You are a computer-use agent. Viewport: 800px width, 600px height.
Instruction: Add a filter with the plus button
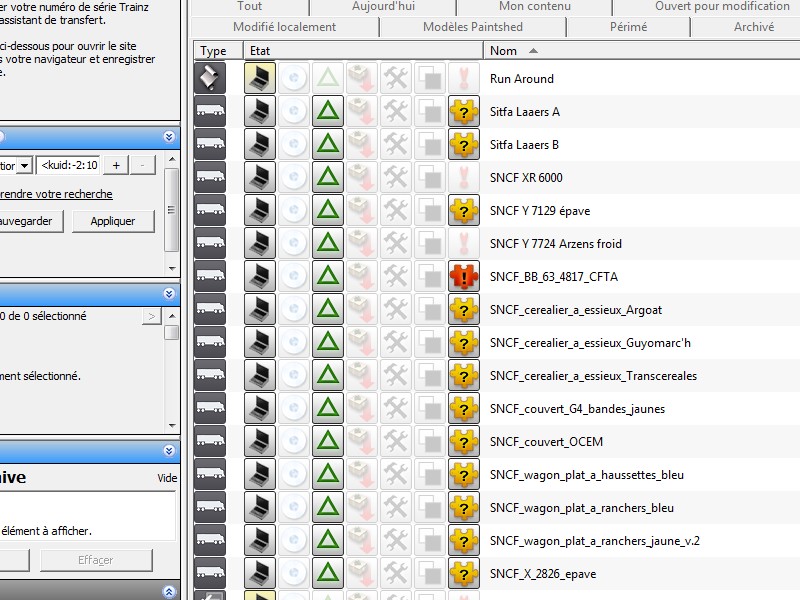[116, 165]
